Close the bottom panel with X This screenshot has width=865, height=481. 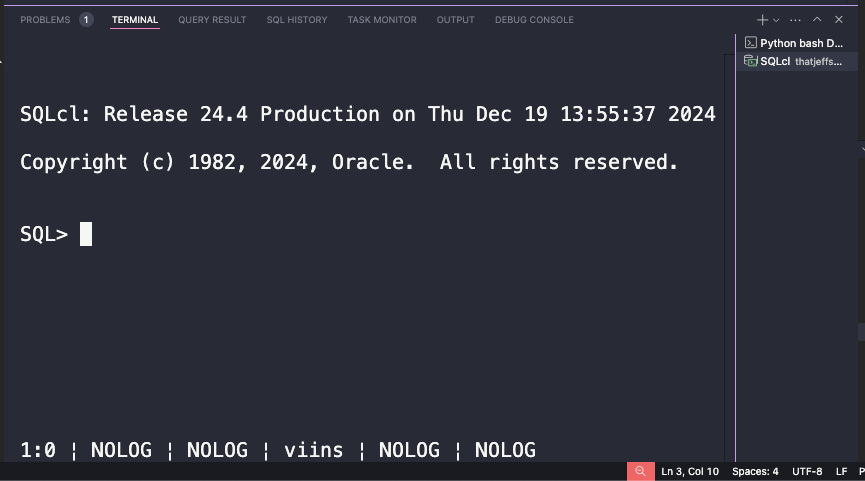[x=839, y=19]
